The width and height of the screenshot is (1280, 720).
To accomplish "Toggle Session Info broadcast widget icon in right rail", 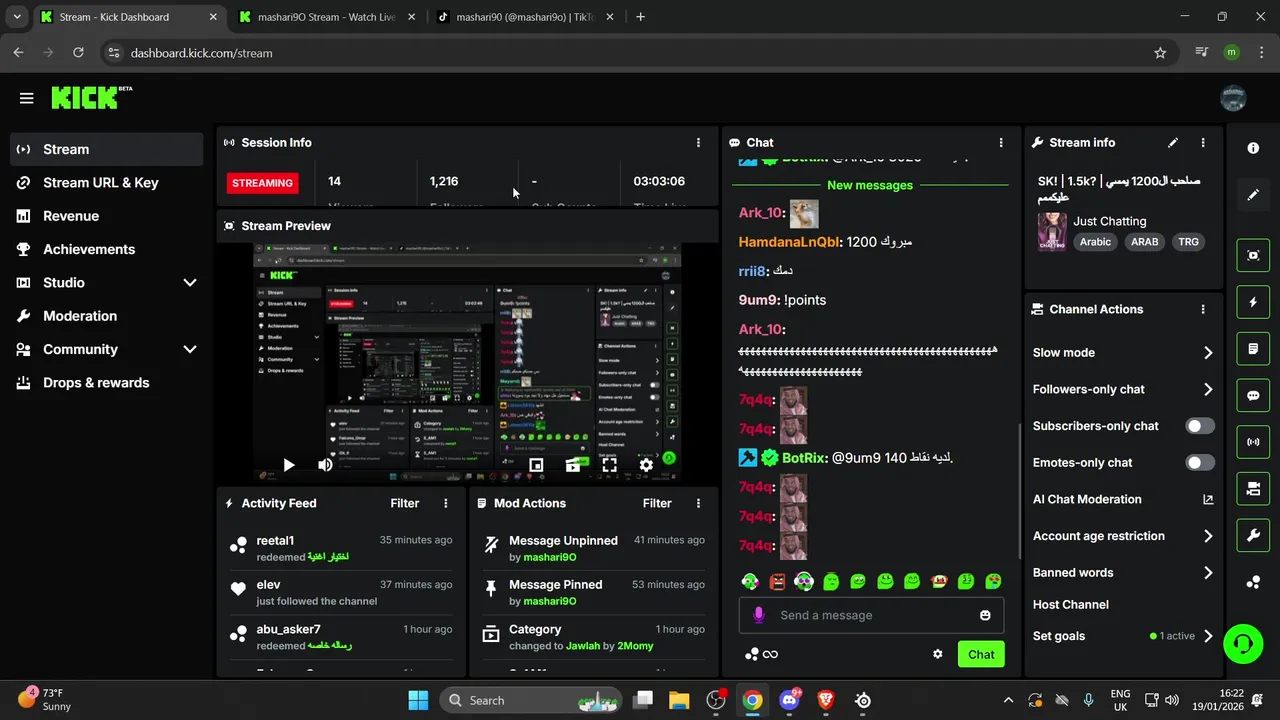I will pyautogui.click(x=1253, y=442).
